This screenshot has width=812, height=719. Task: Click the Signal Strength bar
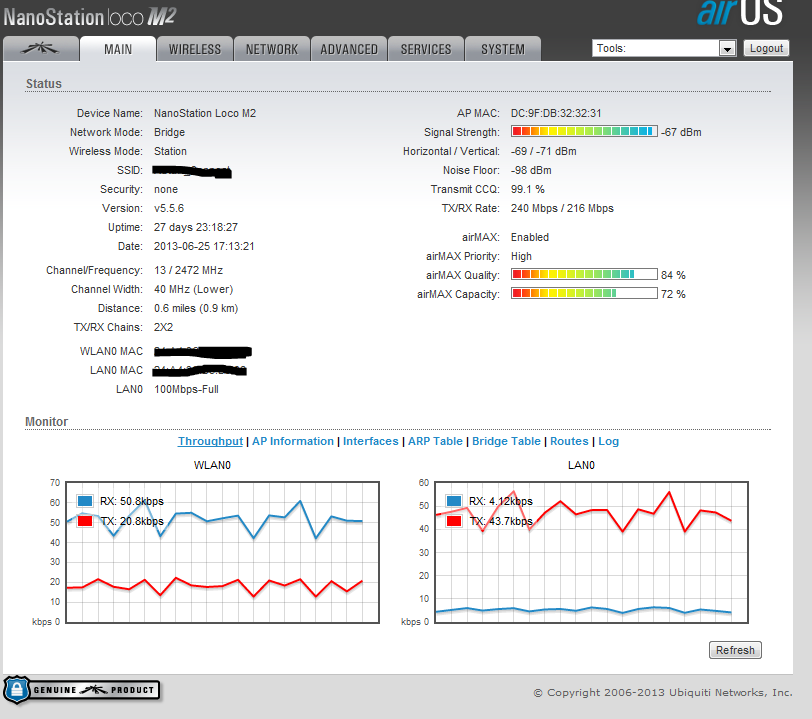pyautogui.click(x=584, y=131)
